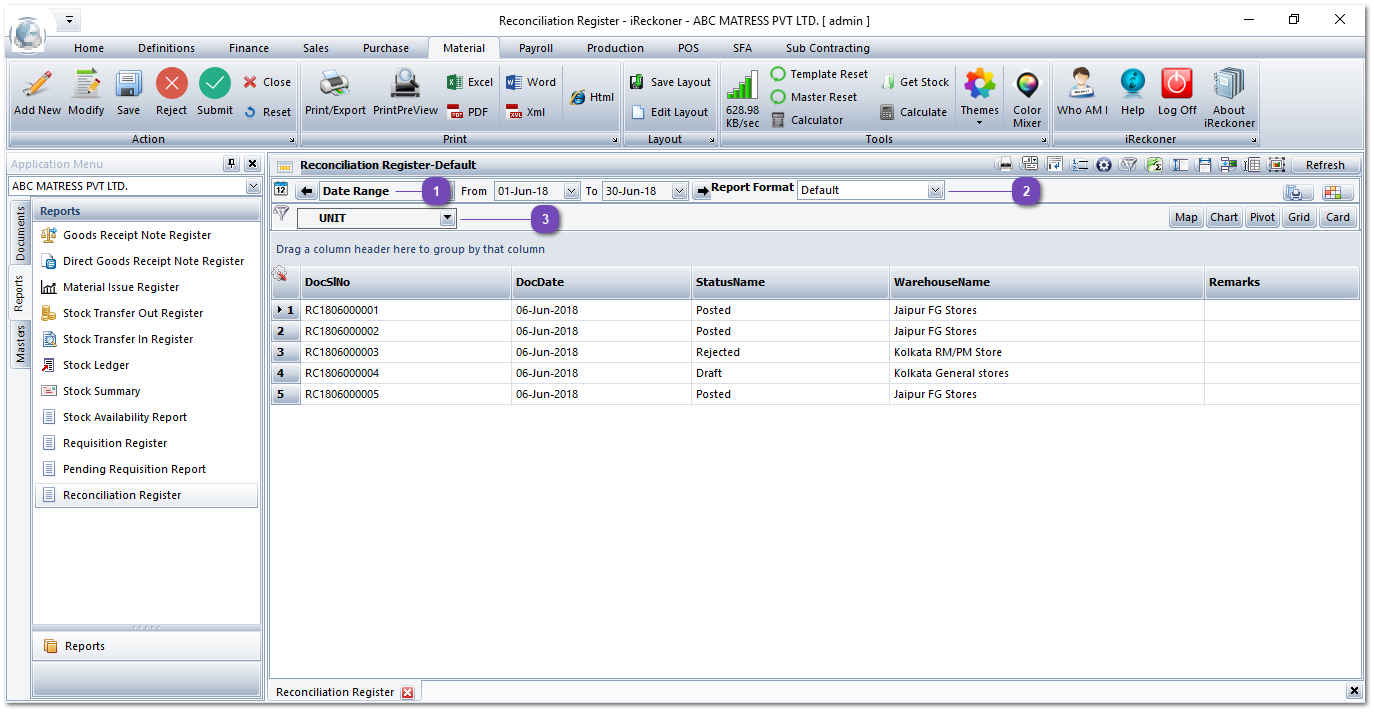Screen dimensions: 1374x712
Task: Click the Refresh button
Action: (x=1325, y=165)
